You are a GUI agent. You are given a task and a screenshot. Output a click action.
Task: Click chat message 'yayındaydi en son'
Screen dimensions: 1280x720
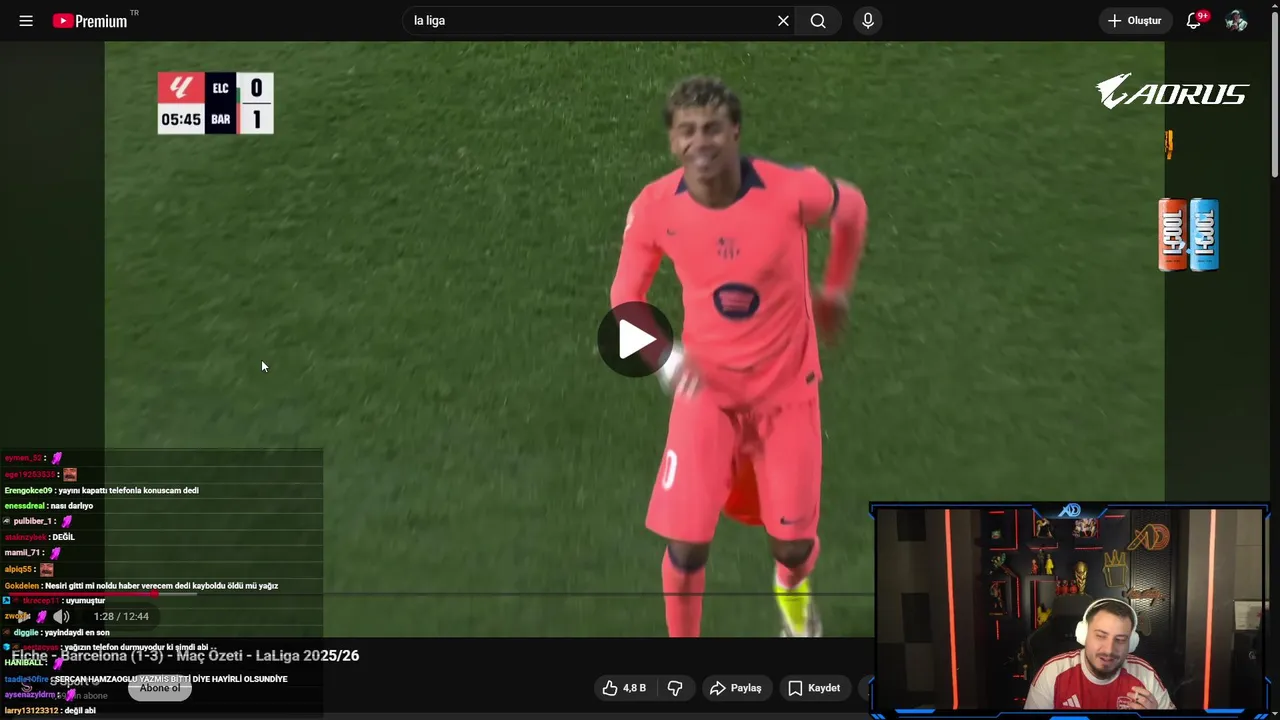75,633
